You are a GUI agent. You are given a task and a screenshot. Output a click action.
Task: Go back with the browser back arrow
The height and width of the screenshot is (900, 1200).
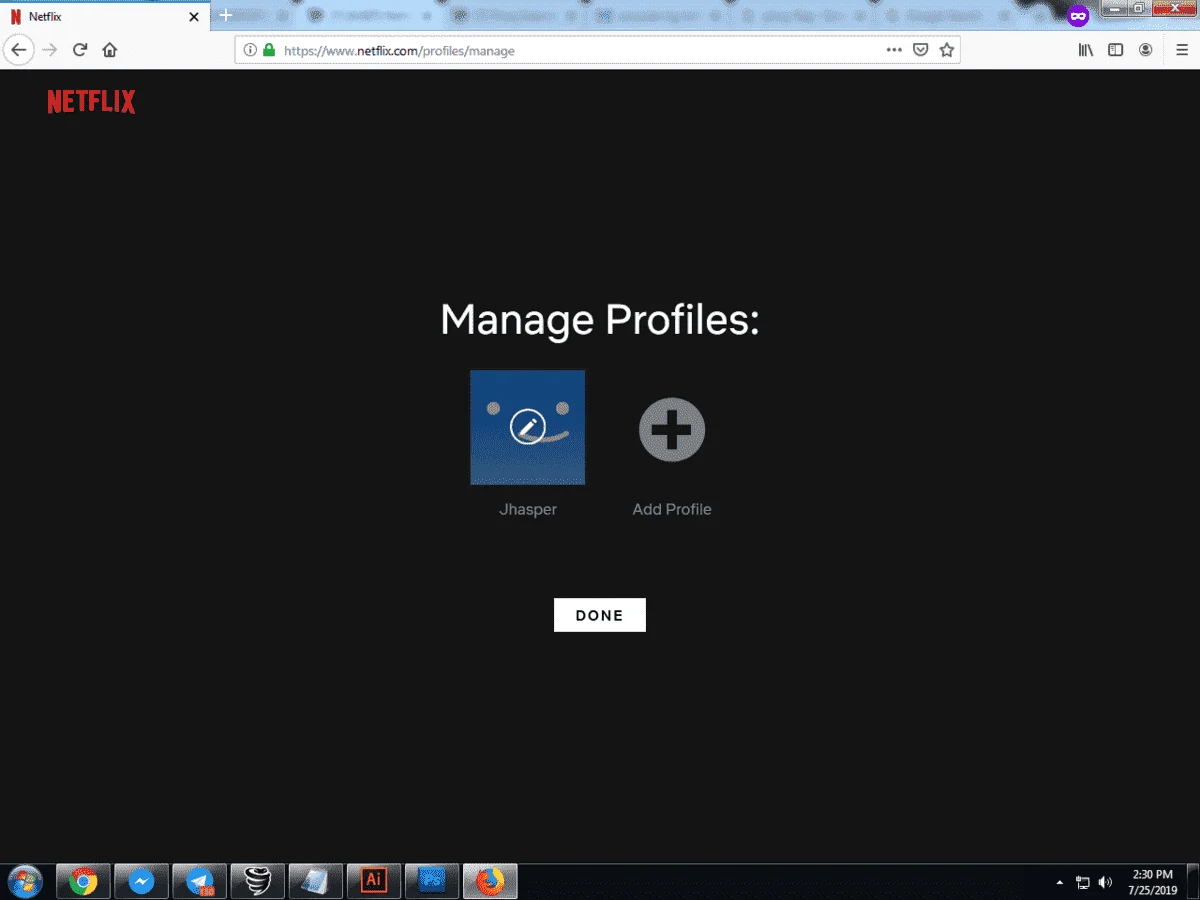18,50
